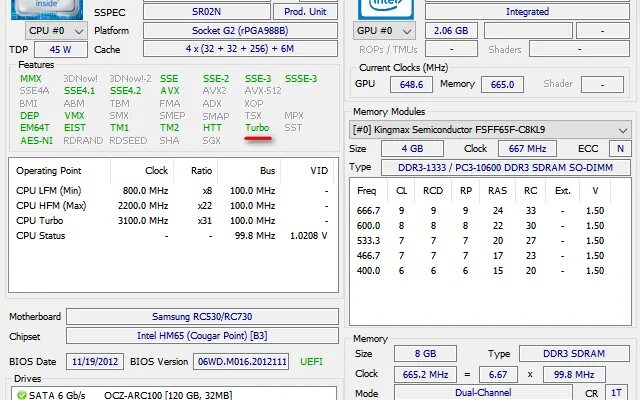This screenshot has height=400, width=640.
Task: Select the 666.7 timing row
Action: coord(490,211)
